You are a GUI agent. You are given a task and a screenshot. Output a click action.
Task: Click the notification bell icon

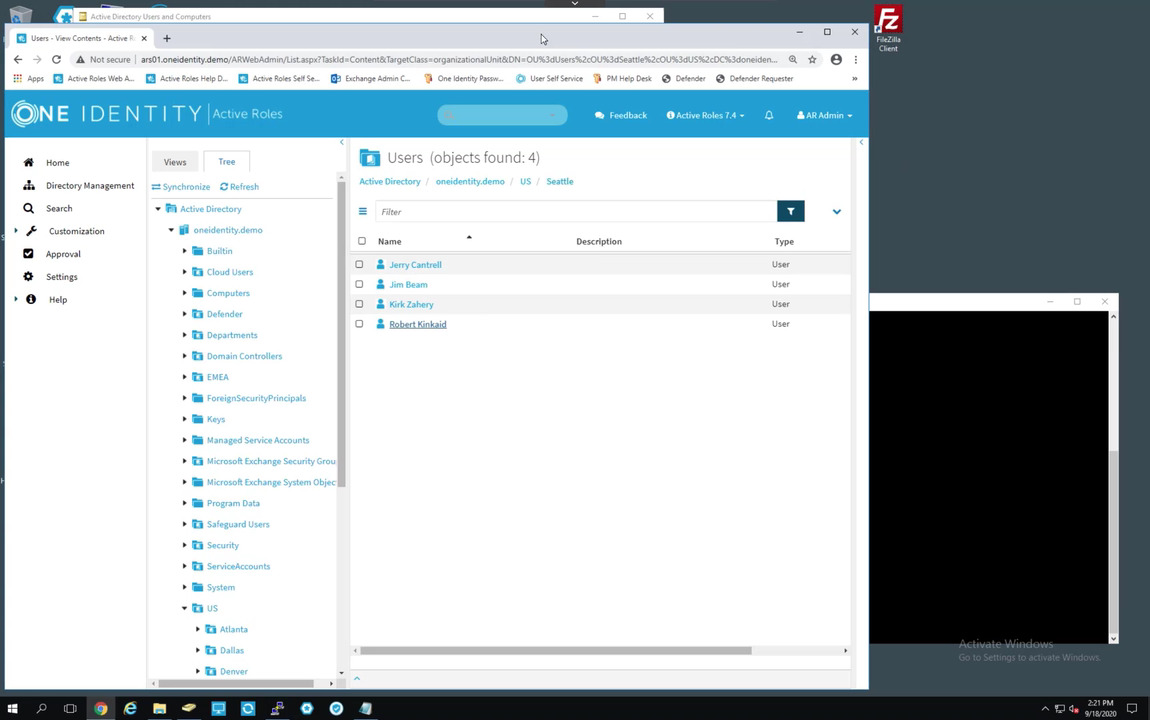769,115
